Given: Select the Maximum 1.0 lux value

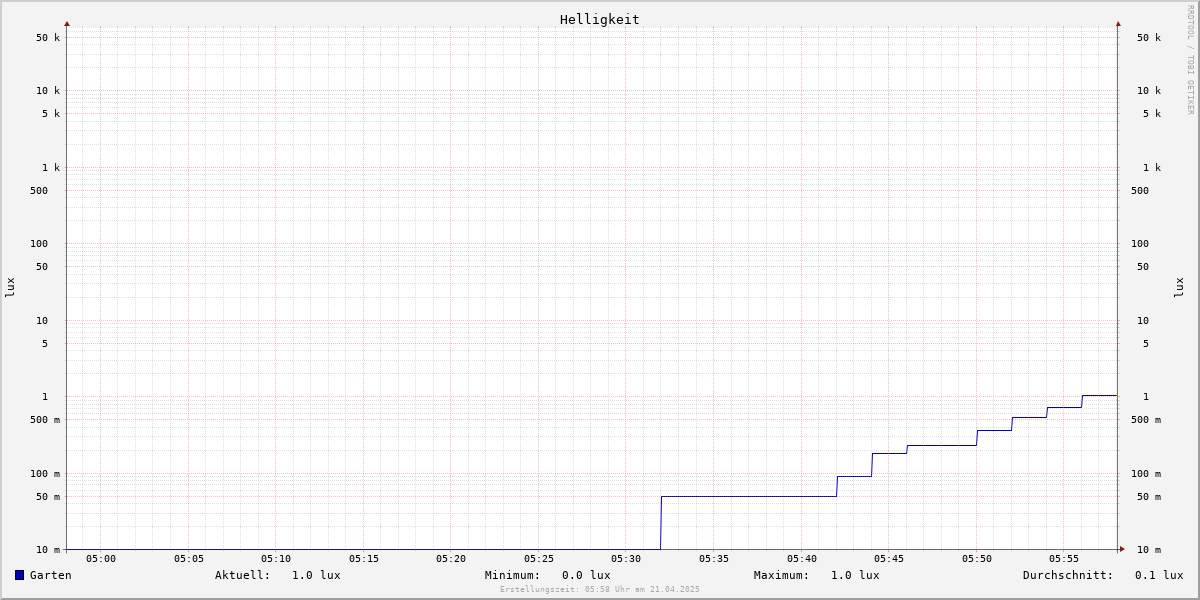Looking at the screenshot, I should [855, 575].
